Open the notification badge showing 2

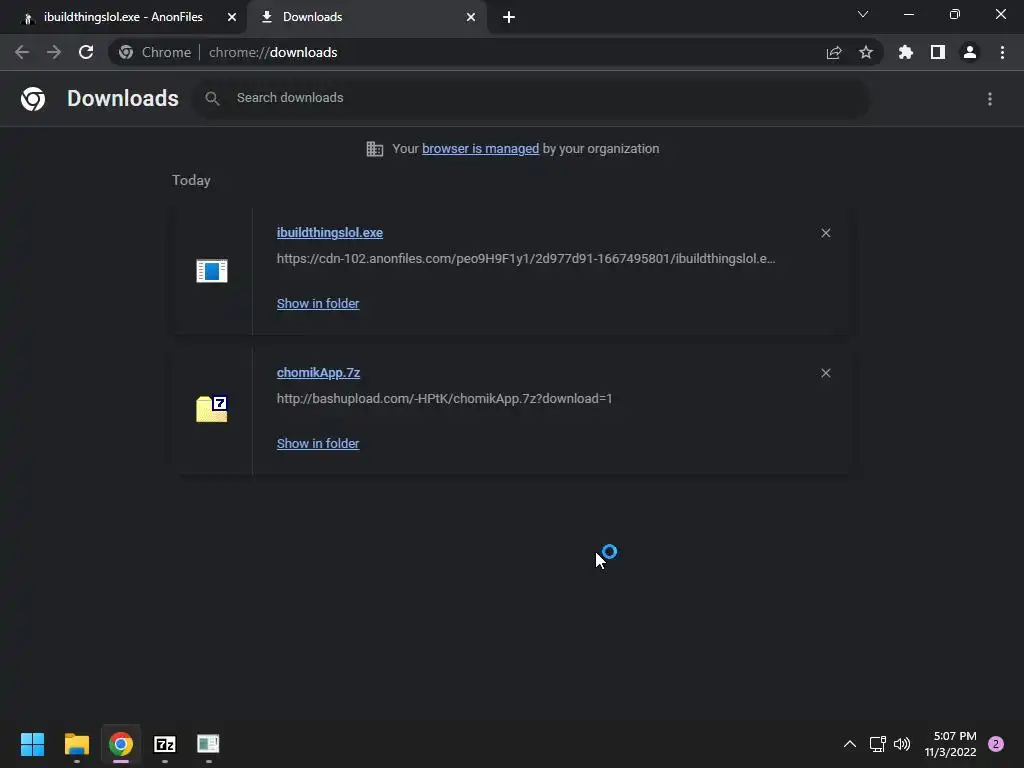(996, 744)
